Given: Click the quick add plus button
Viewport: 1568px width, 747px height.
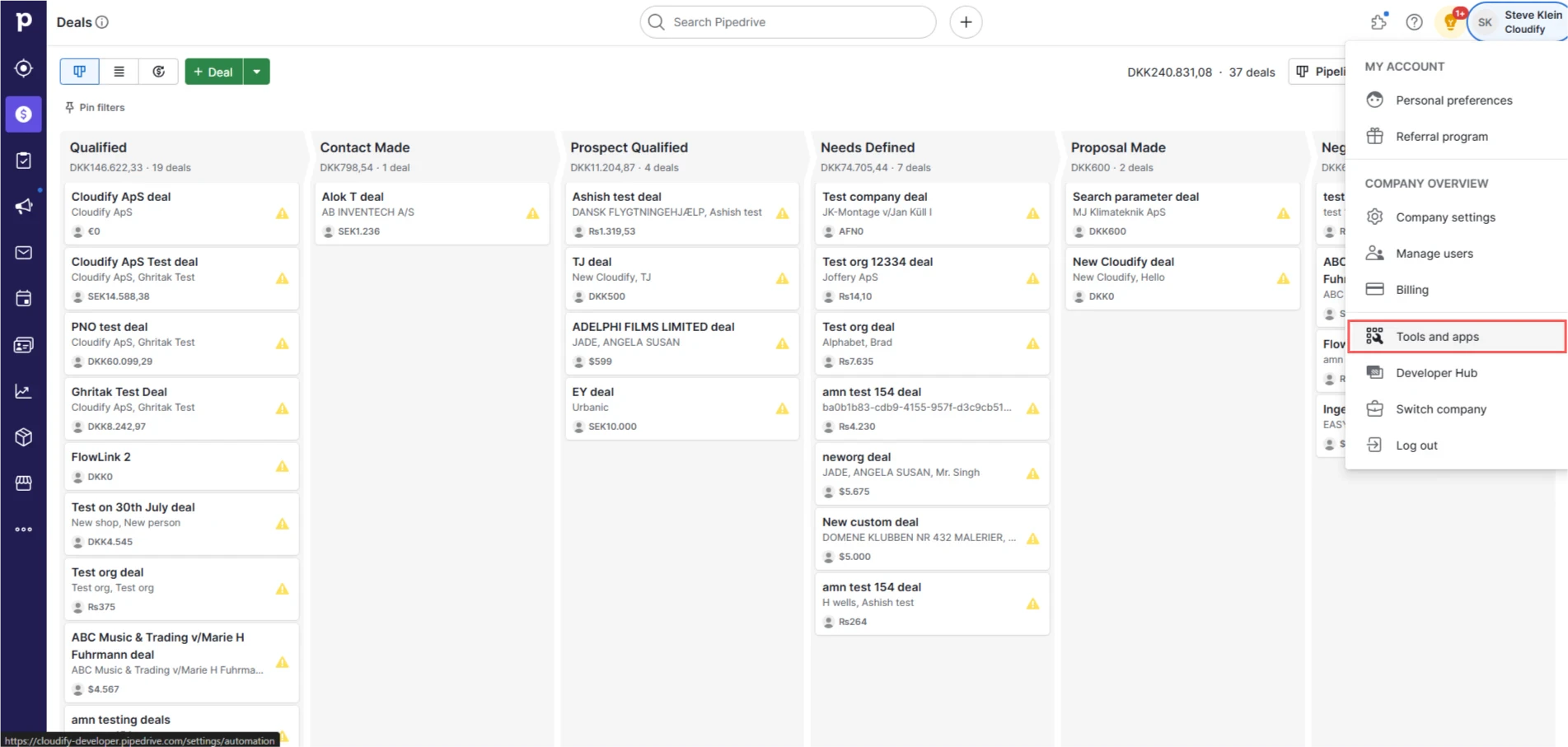Looking at the screenshot, I should [966, 22].
